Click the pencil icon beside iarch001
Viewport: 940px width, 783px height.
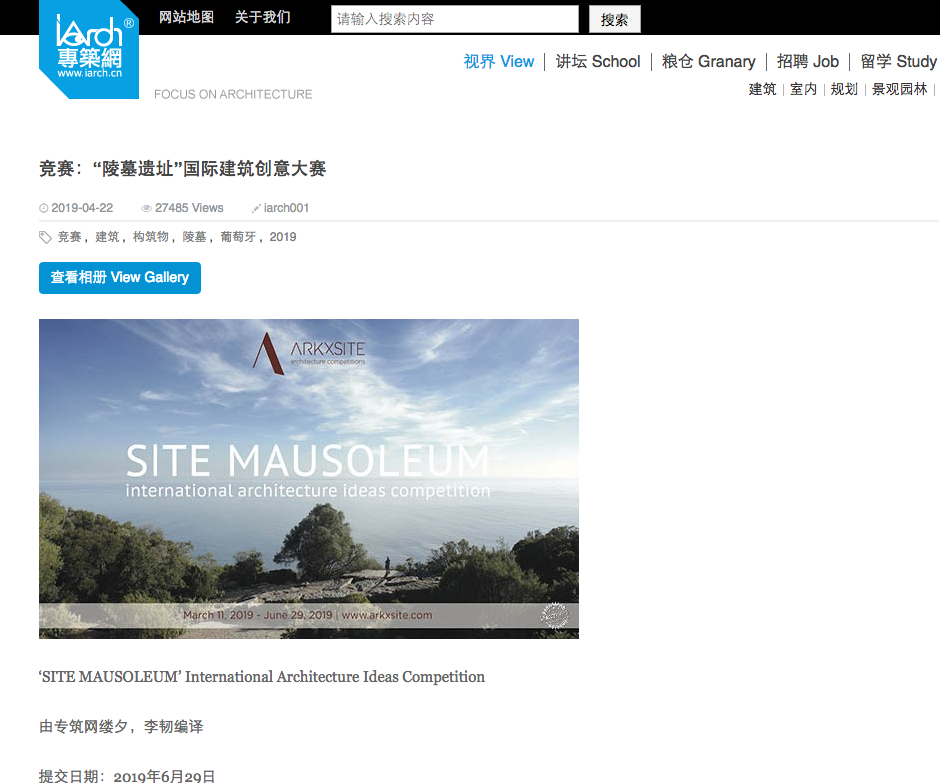coord(256,208)
